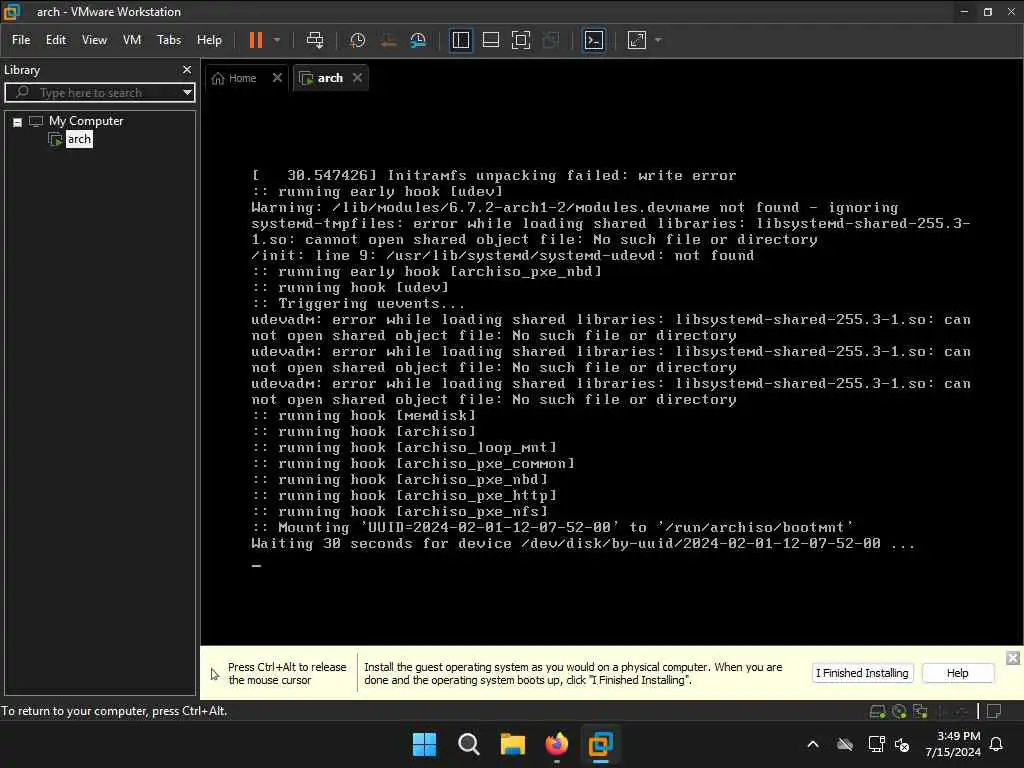
Task: Pause the virtual machine with the orange button
Action: [255, 40]
